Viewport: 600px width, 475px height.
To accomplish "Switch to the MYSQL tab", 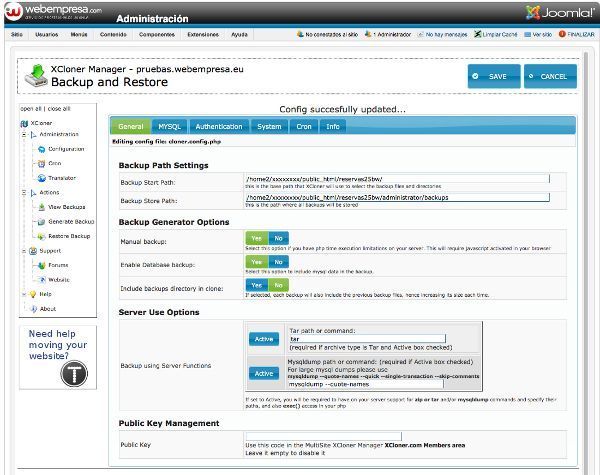I will pos(170,127).
